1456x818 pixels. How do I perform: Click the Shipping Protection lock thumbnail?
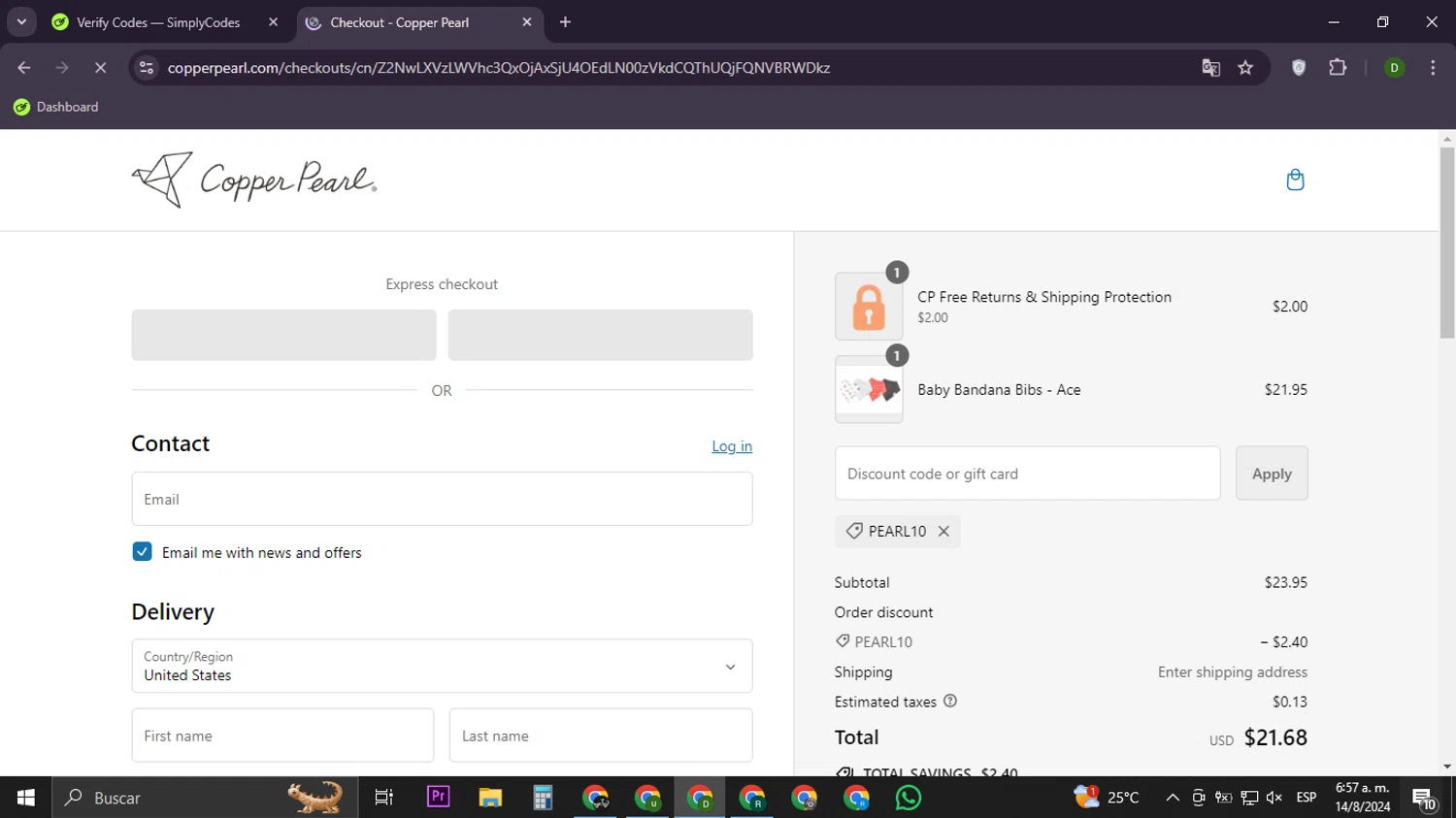869,306
